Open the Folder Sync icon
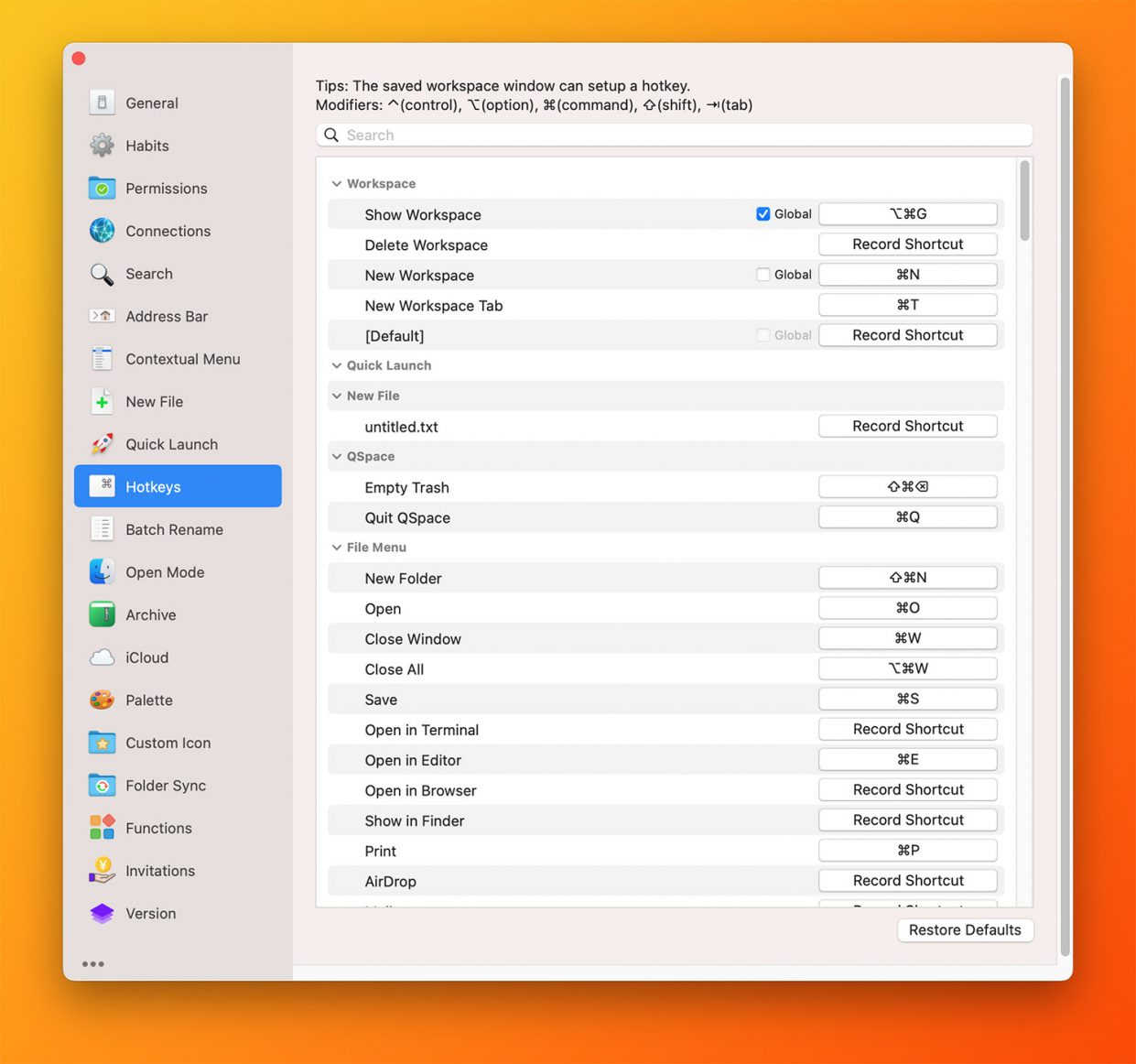 coord(102,786)
